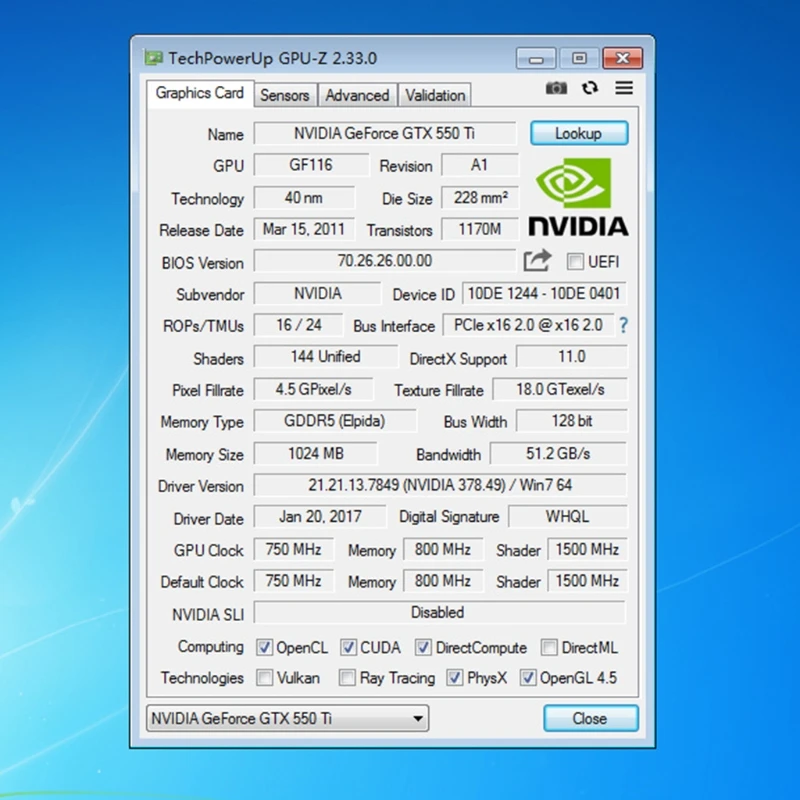Click the GPU-Z title bar app icon

click(x=154, y=58)
